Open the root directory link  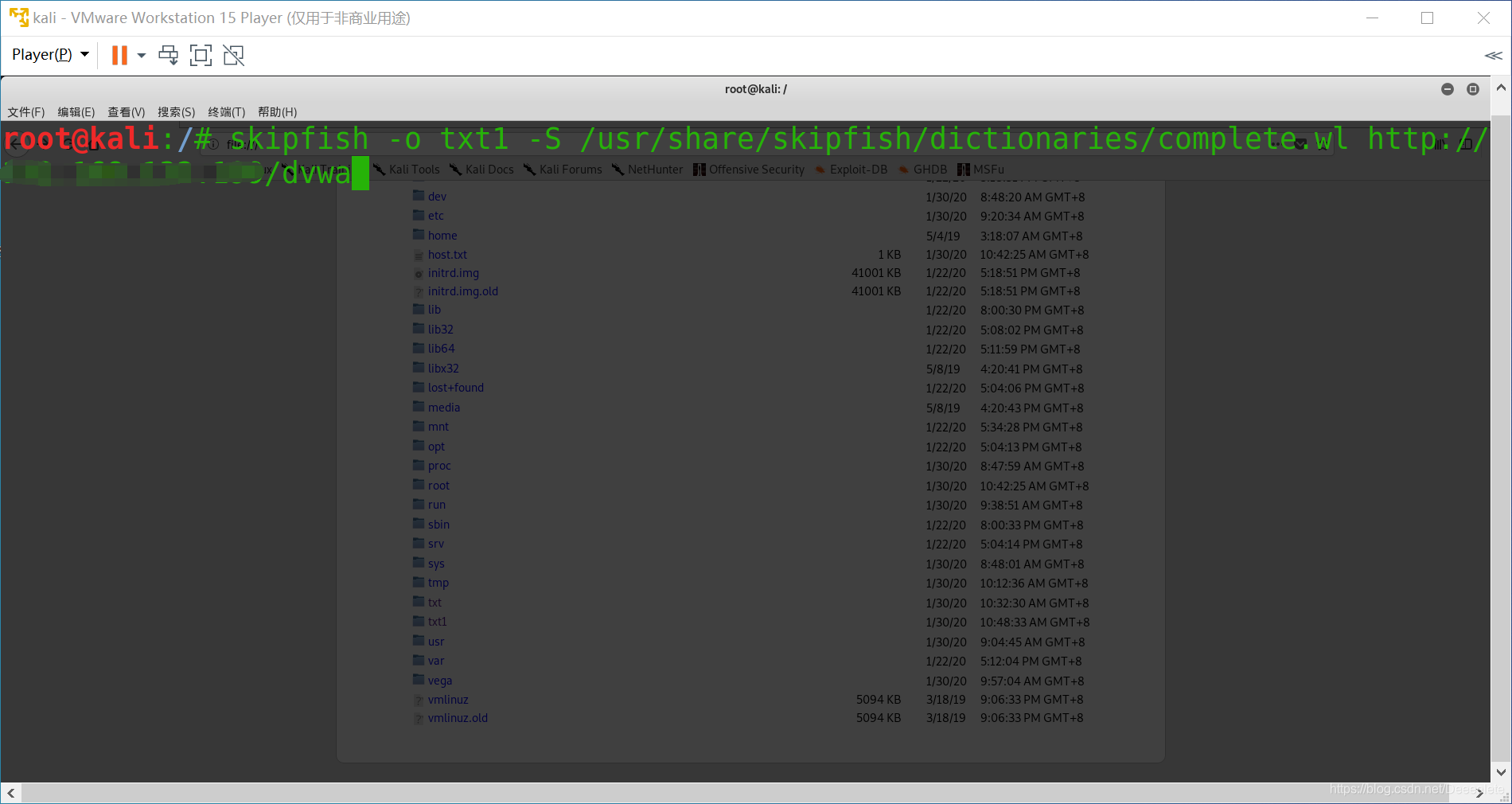[x=438, y=486]
